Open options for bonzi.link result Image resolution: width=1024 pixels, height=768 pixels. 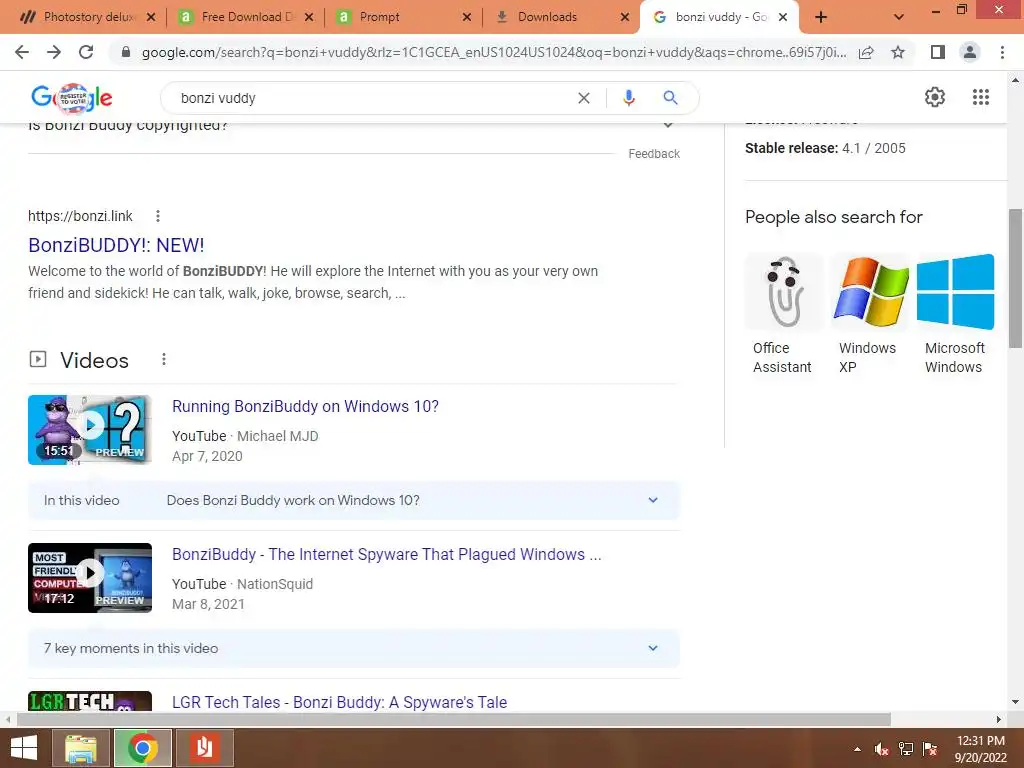coord(158,216)
